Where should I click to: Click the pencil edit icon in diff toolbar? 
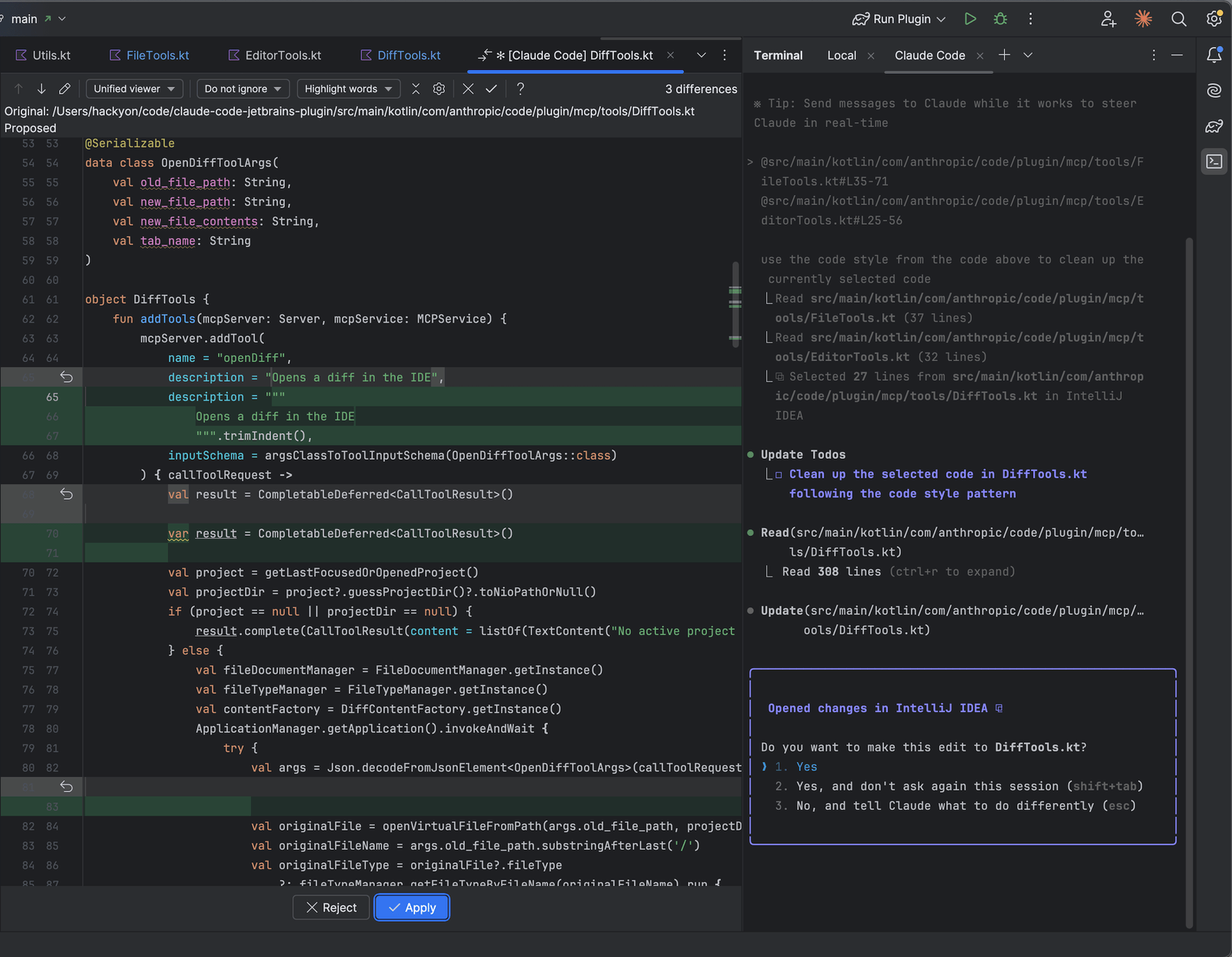[x=65, y=89]
